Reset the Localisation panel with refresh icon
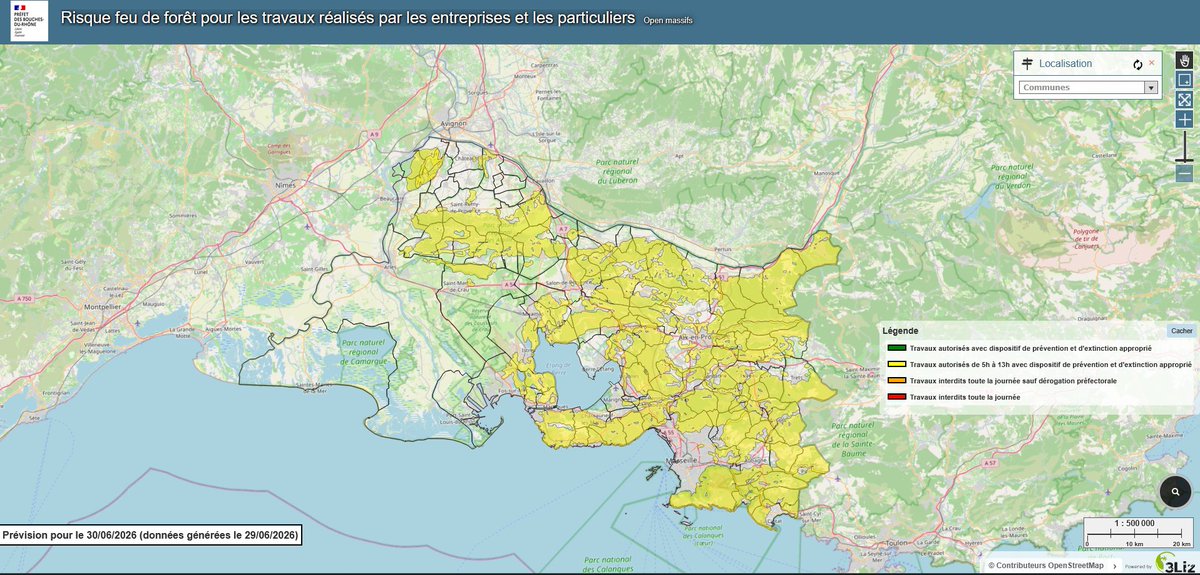 1138,64
